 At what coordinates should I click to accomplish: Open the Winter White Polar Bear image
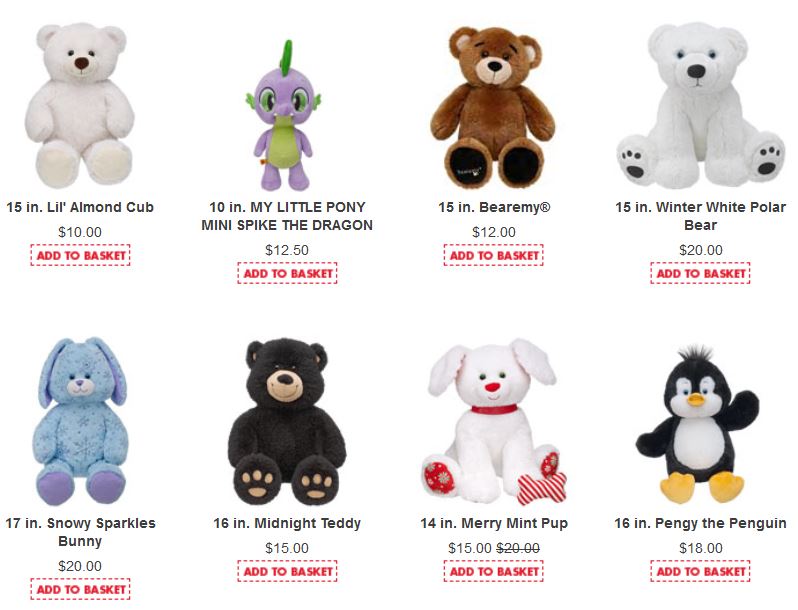pyautogui.click(x=700, y=104)
